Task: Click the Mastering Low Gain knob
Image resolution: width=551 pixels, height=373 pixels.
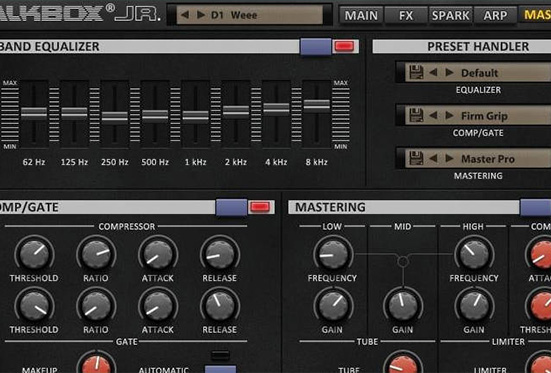Action: pos(333,306)
